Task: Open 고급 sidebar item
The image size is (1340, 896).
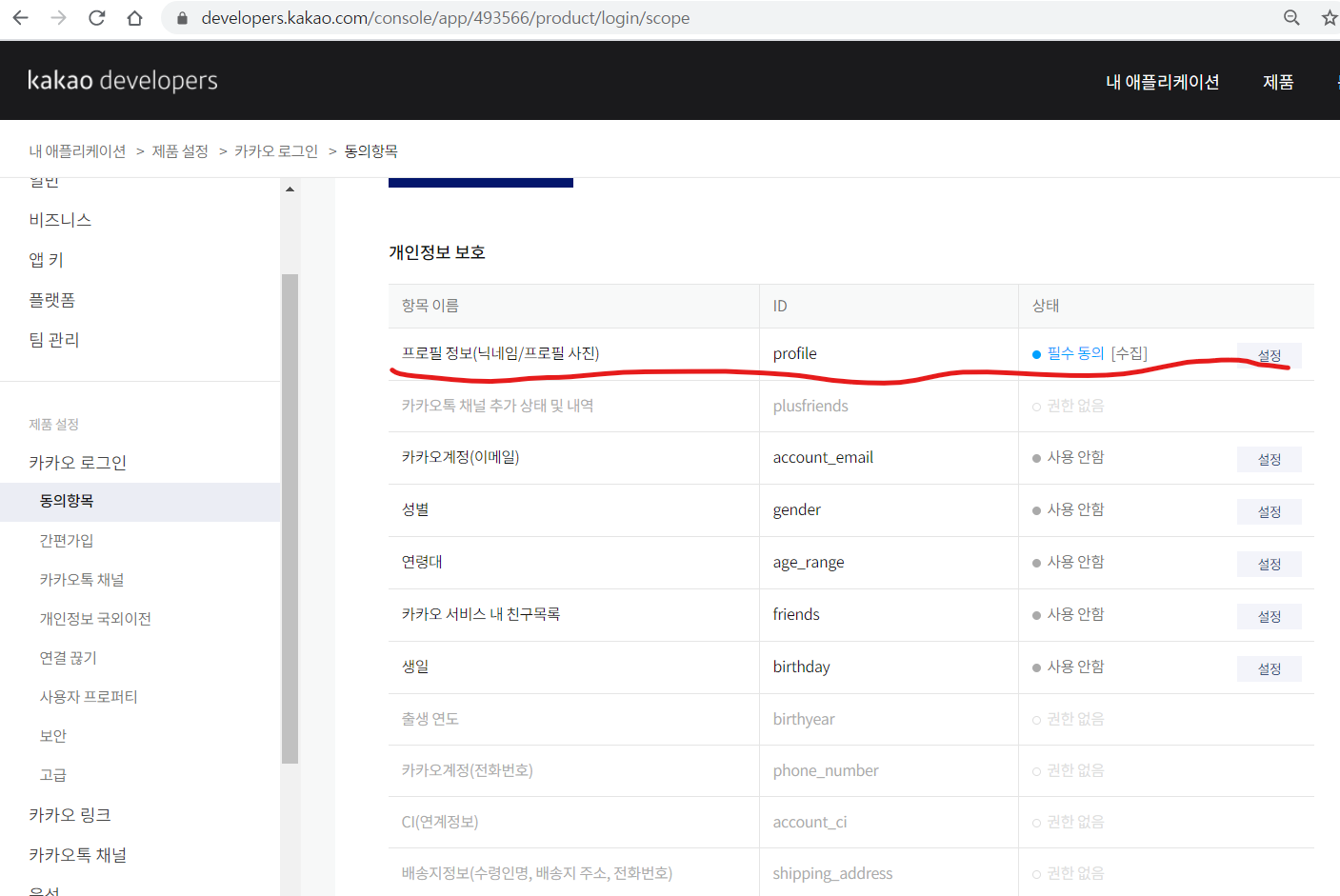Action: tap(53, 775)
